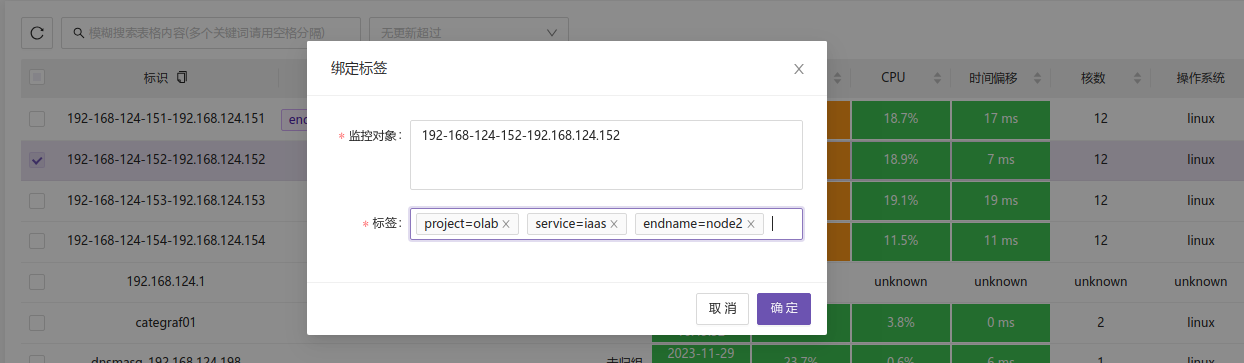Check the categraf01 row checkbox
This screenshot has height=363, width=1244.
pyautogui.click(x=37, y=323)
